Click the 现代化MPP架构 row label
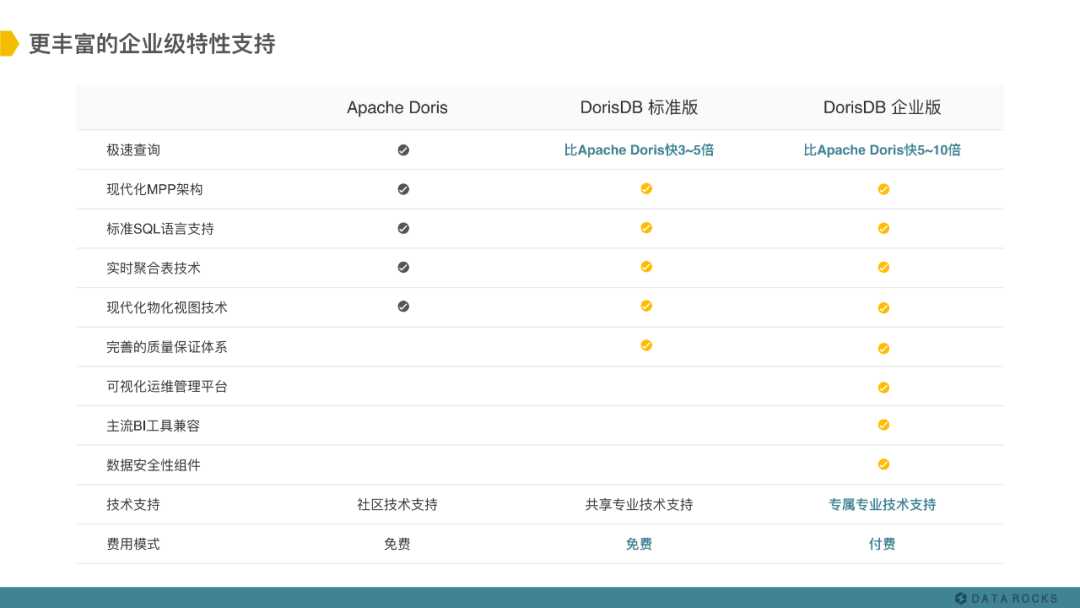This screenshot has width=1080, height=608. point(154,189)
